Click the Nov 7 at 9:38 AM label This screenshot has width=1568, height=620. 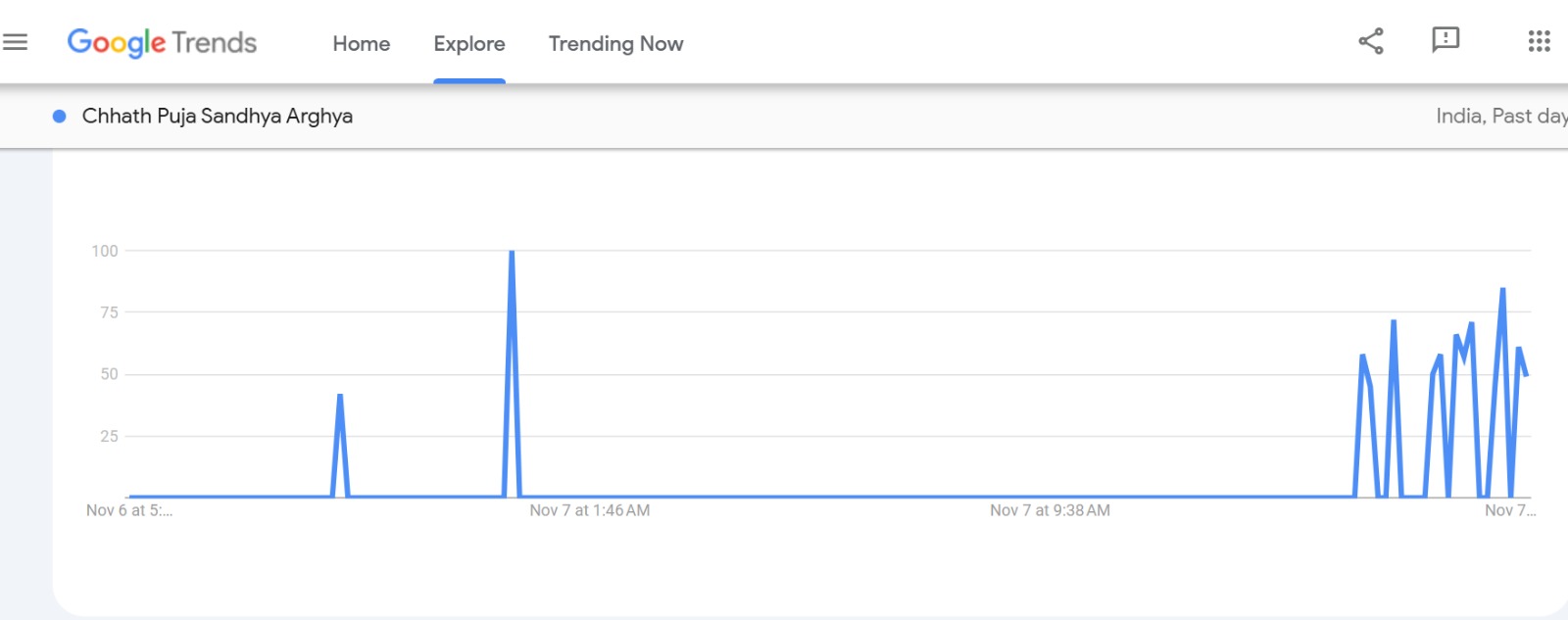pos(1050,510)
